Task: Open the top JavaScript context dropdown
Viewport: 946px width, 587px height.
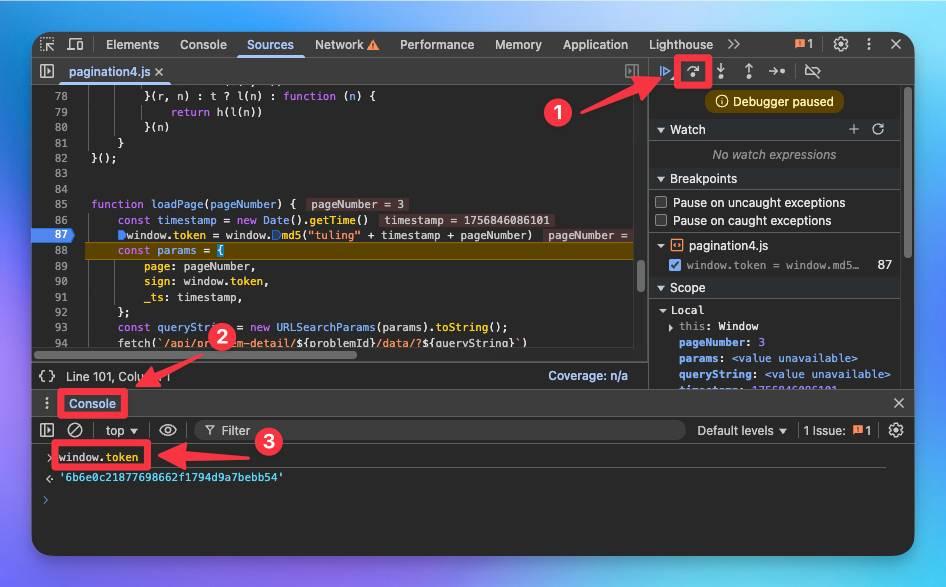Action: click(121, 431)
